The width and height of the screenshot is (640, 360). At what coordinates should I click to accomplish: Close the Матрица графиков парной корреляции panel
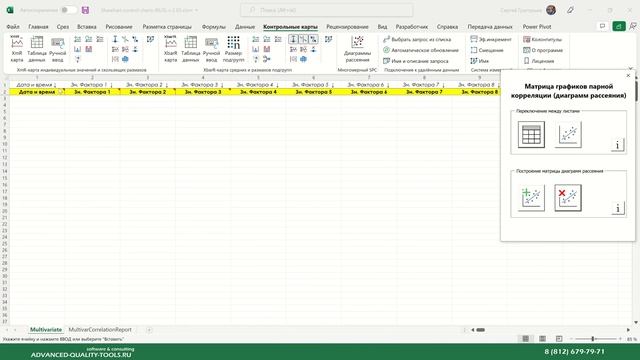(628, 76)
